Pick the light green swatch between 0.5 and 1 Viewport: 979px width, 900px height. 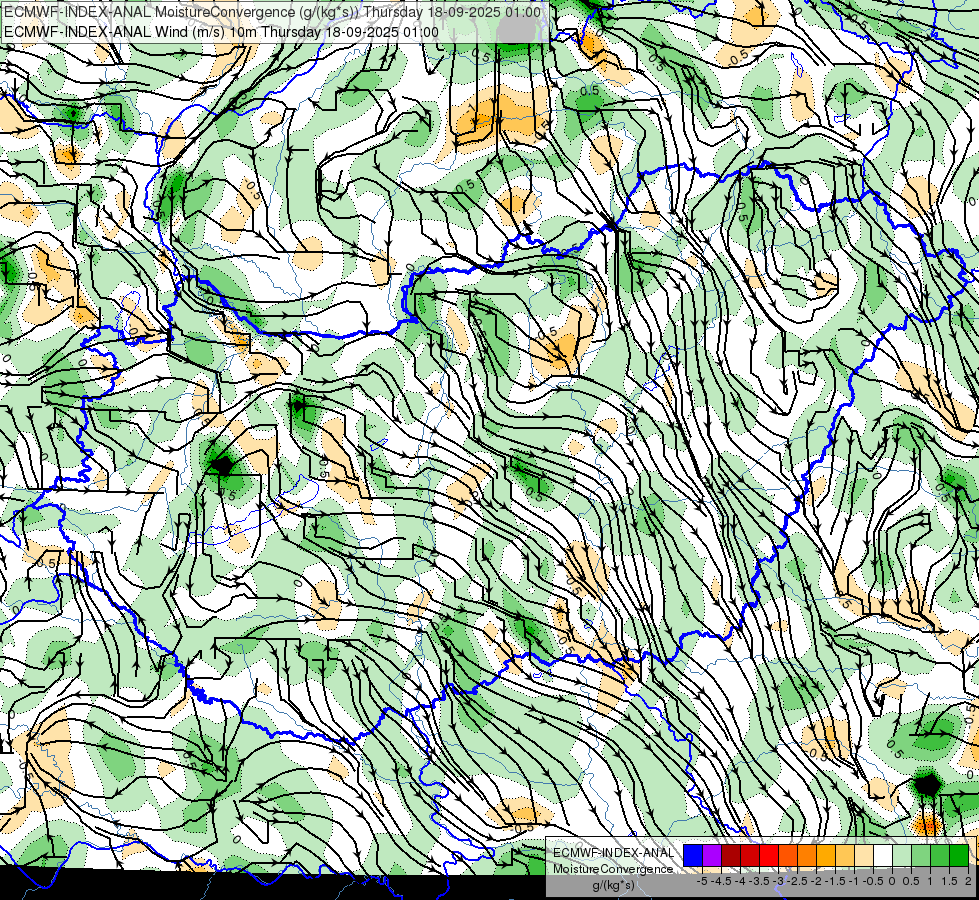[x=921, y=856]
